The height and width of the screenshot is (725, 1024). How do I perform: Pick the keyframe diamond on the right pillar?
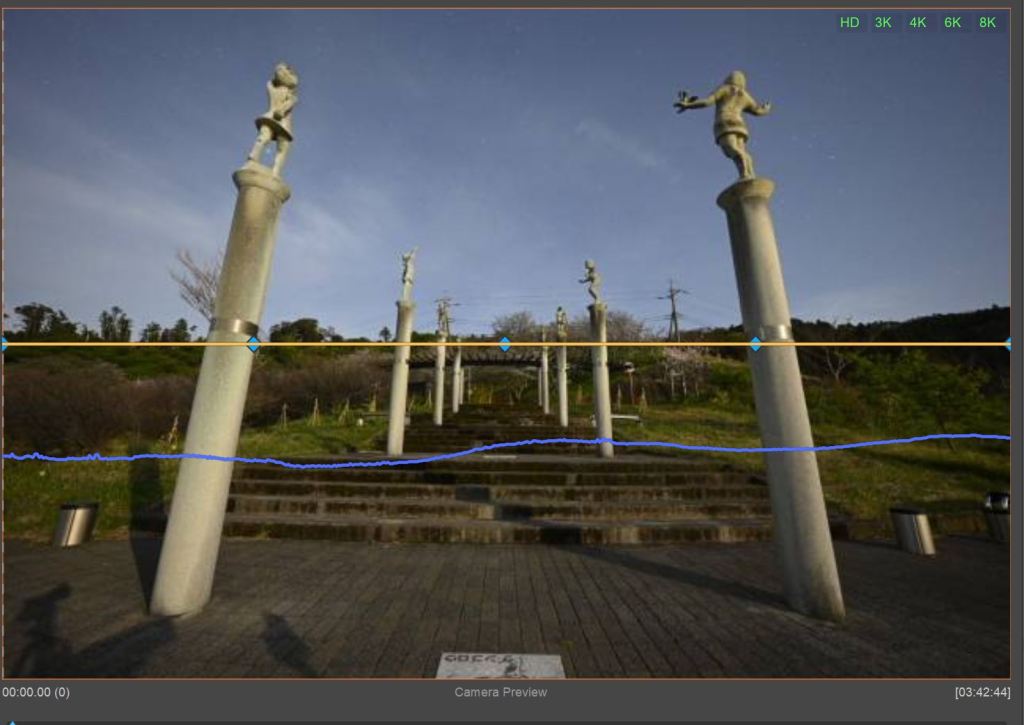pos(755,344)
